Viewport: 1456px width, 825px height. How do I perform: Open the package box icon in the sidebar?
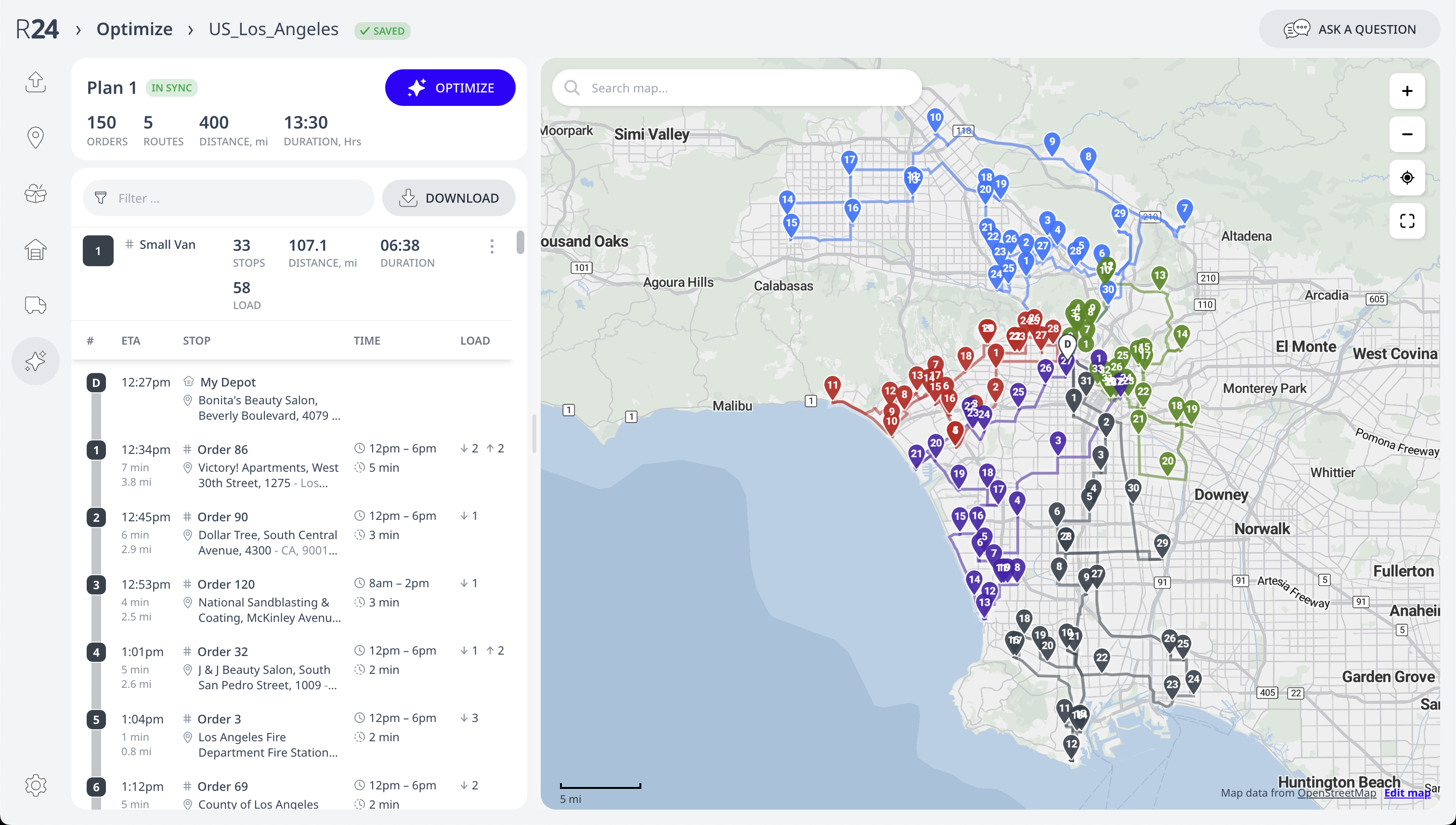pos(35,193)
